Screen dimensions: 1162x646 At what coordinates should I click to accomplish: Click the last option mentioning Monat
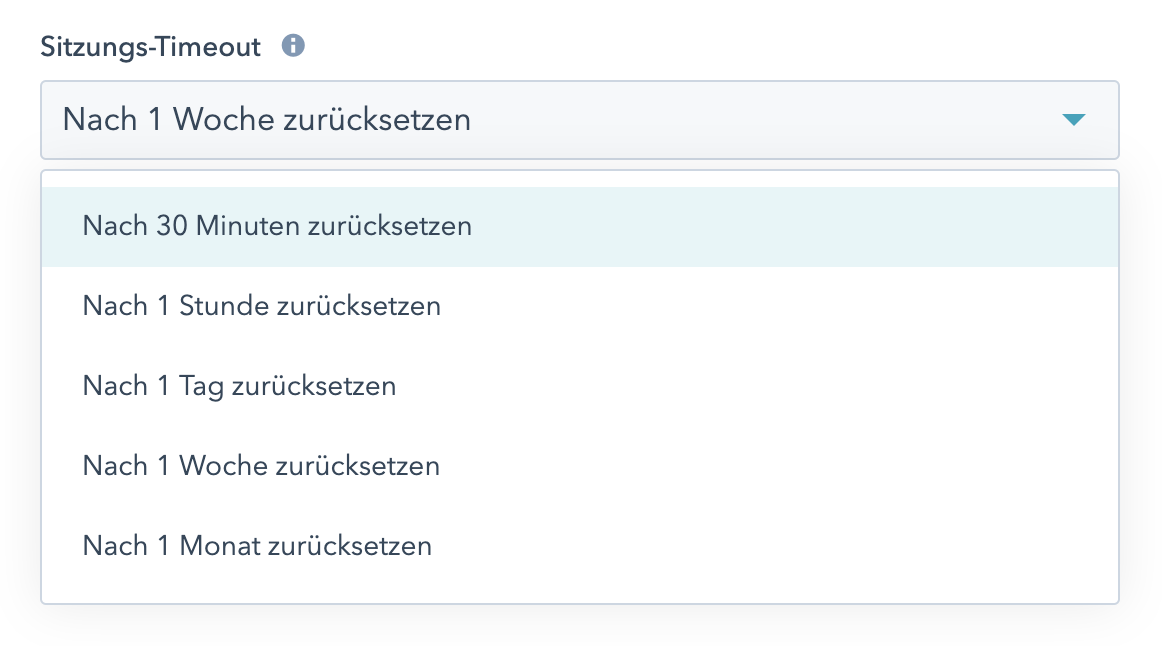578,546
